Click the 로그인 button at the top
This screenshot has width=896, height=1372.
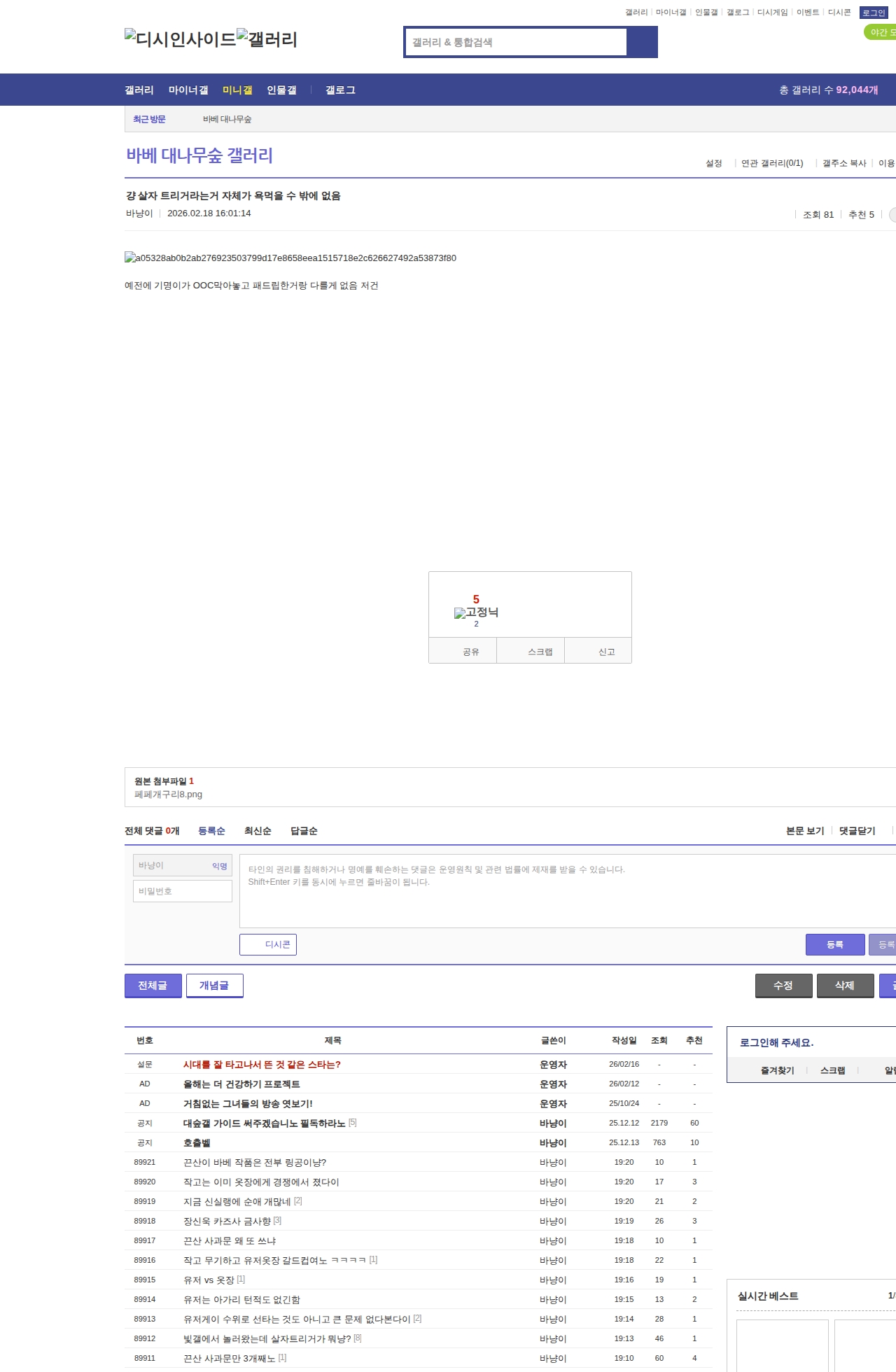pos(874,13)
